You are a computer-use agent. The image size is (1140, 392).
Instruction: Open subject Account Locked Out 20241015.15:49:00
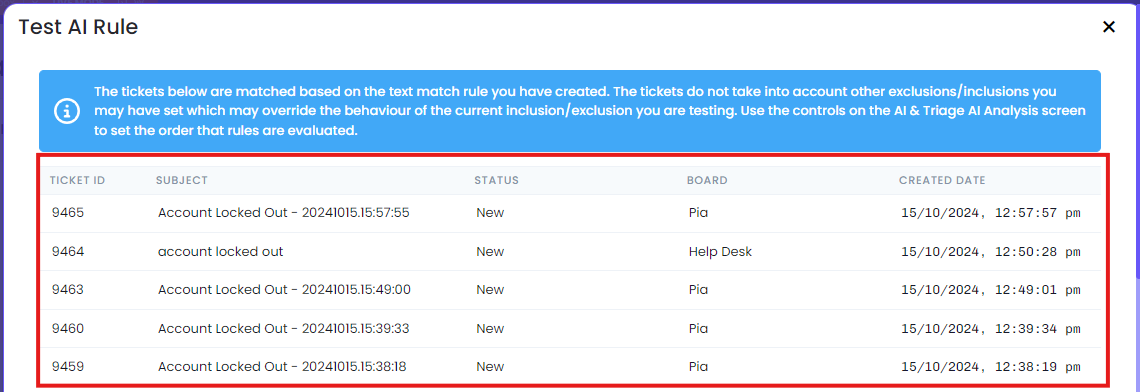(x=284, y=289)
